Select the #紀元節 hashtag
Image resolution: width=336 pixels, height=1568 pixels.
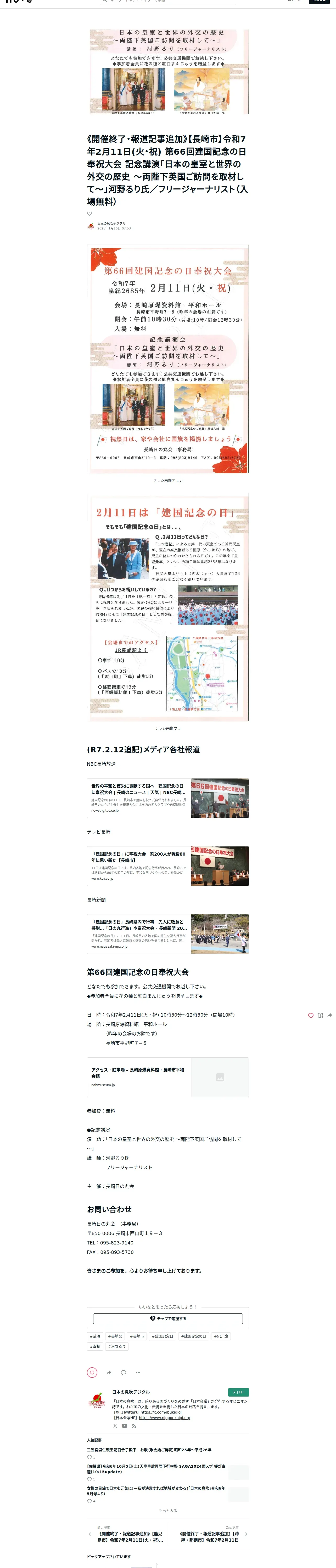coord(221,1336)
